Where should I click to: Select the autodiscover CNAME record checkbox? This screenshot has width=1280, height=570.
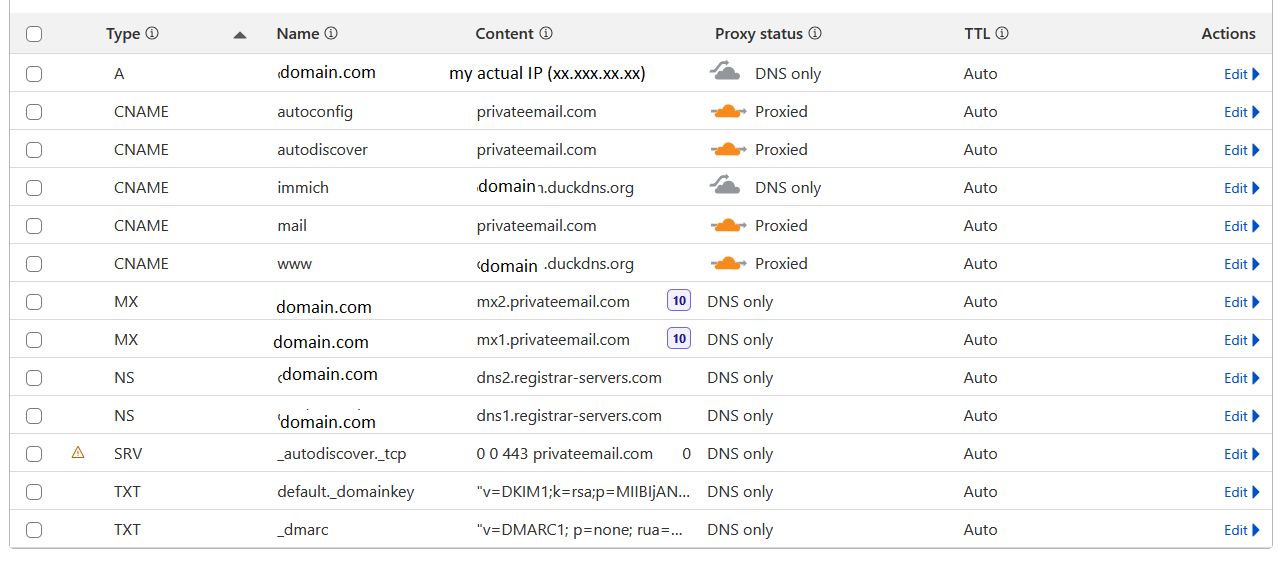point(34,150)
